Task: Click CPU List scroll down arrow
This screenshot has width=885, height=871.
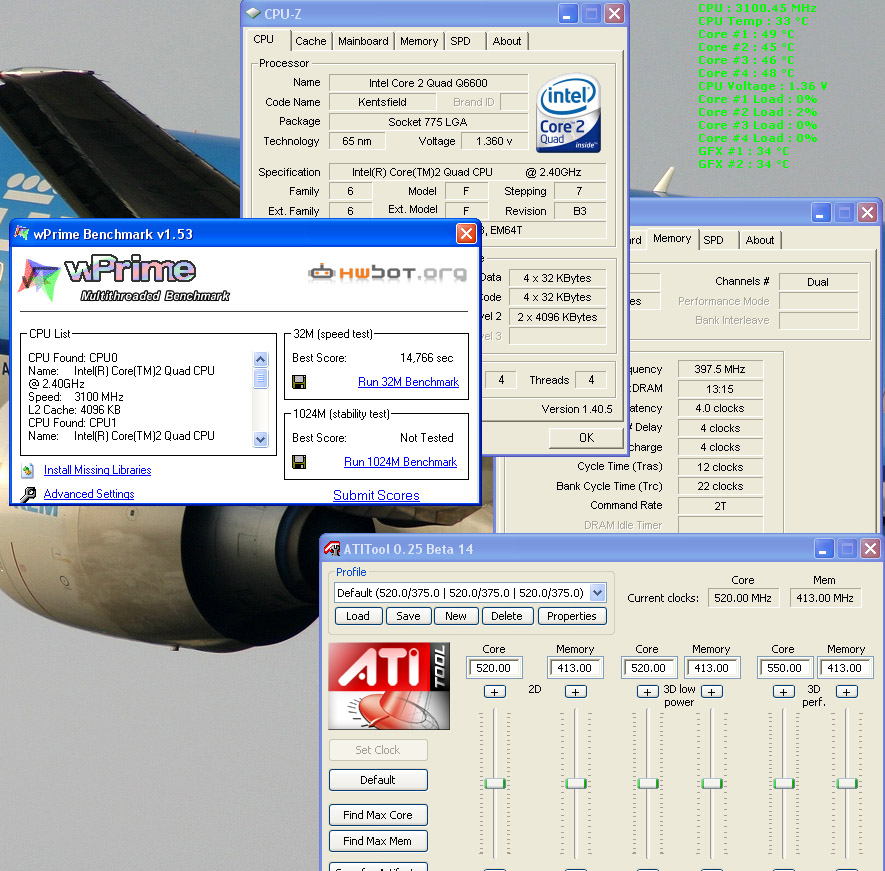Action: point(260,439)
